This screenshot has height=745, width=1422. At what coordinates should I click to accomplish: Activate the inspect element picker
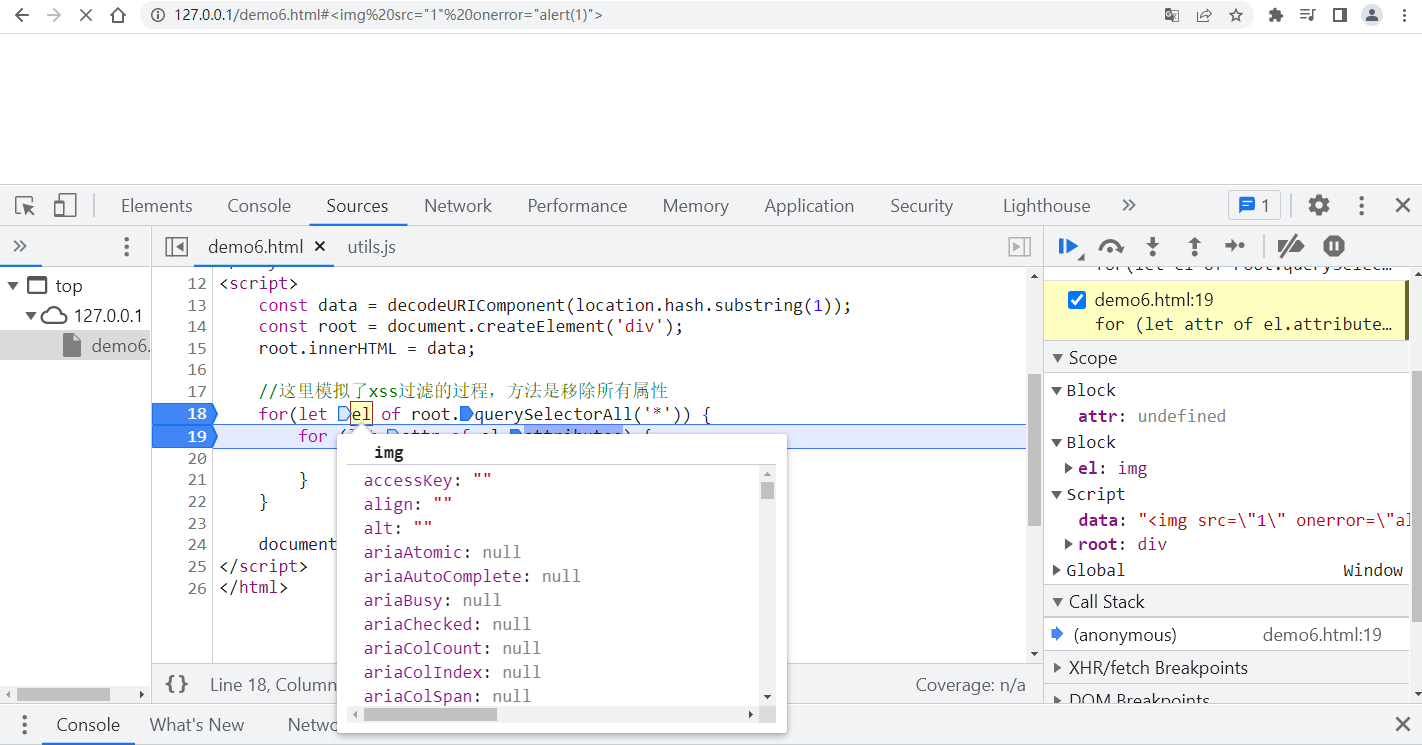pyautogui.click(x=26, y=206)
